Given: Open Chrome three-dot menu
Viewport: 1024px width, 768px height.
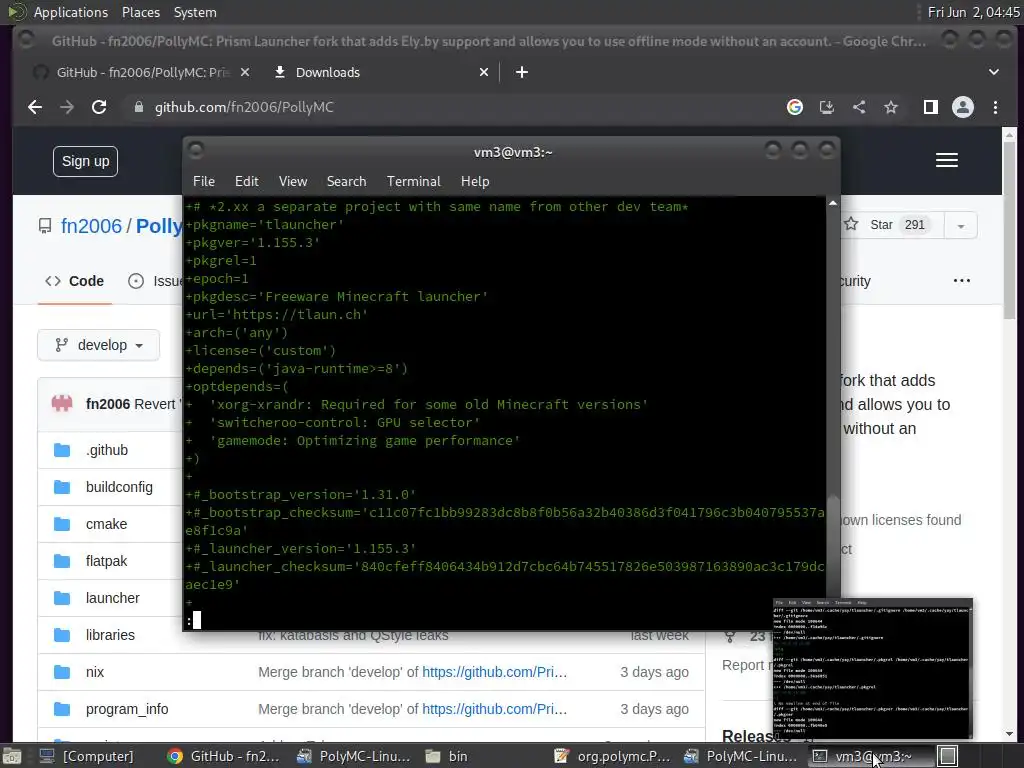Looking at the screenshot, I should pos(995,107).
